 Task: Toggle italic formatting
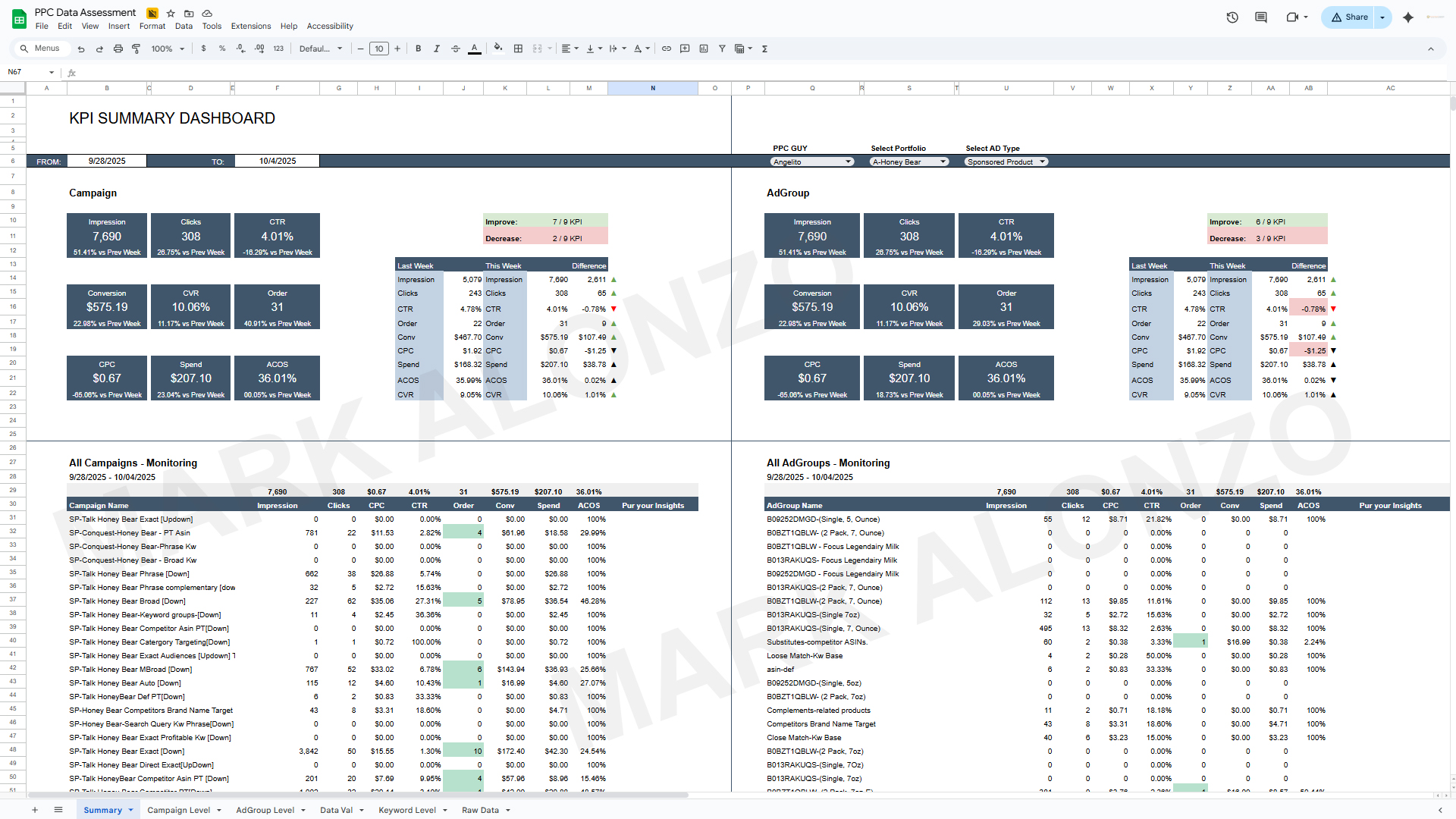click(437, 49)
